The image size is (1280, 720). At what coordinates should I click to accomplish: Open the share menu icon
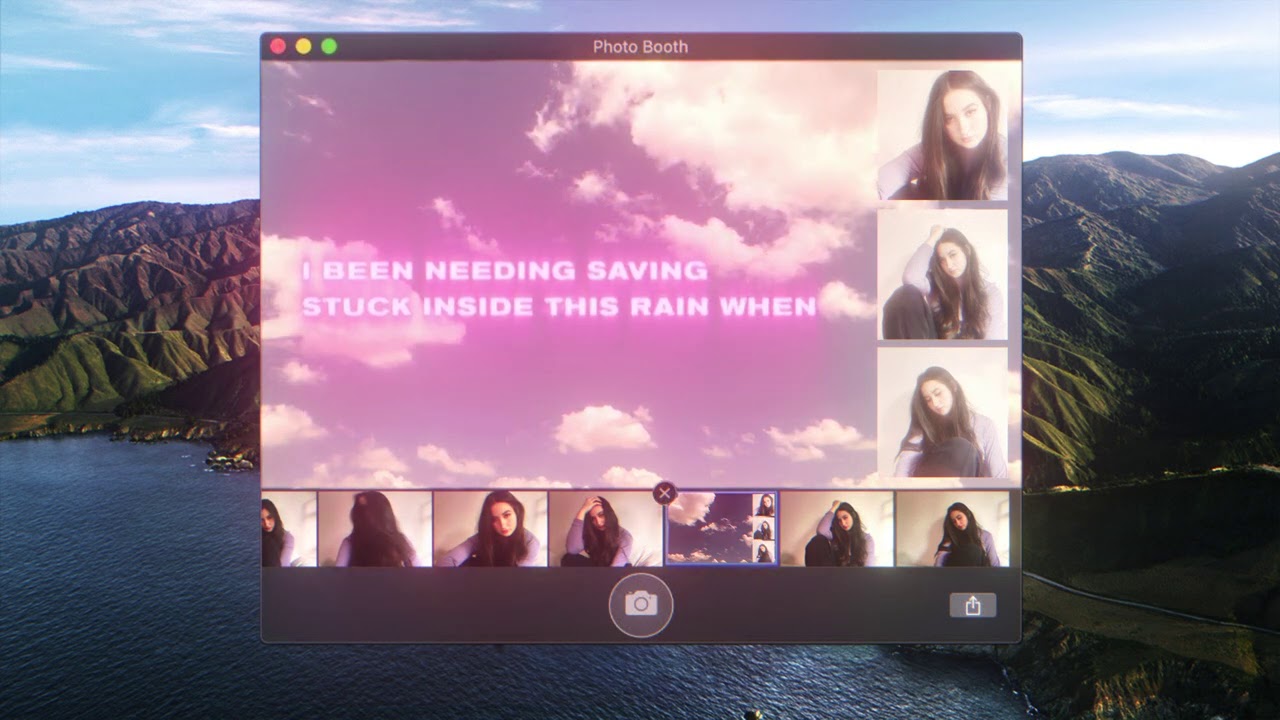972,605
